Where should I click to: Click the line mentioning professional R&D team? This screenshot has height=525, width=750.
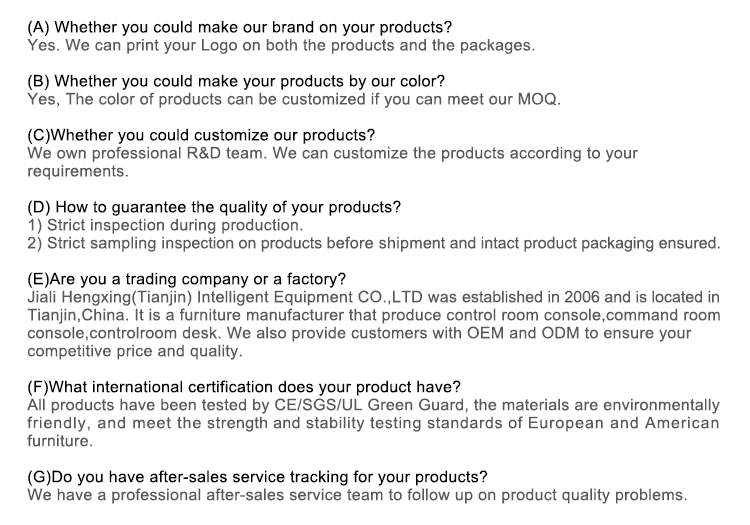(332, 154)
